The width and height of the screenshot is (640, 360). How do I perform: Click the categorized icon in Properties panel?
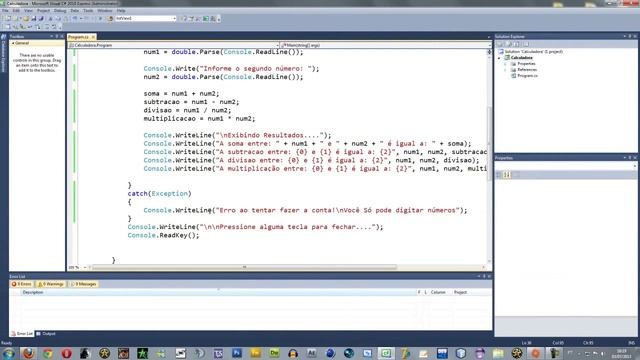coord(499,175)
